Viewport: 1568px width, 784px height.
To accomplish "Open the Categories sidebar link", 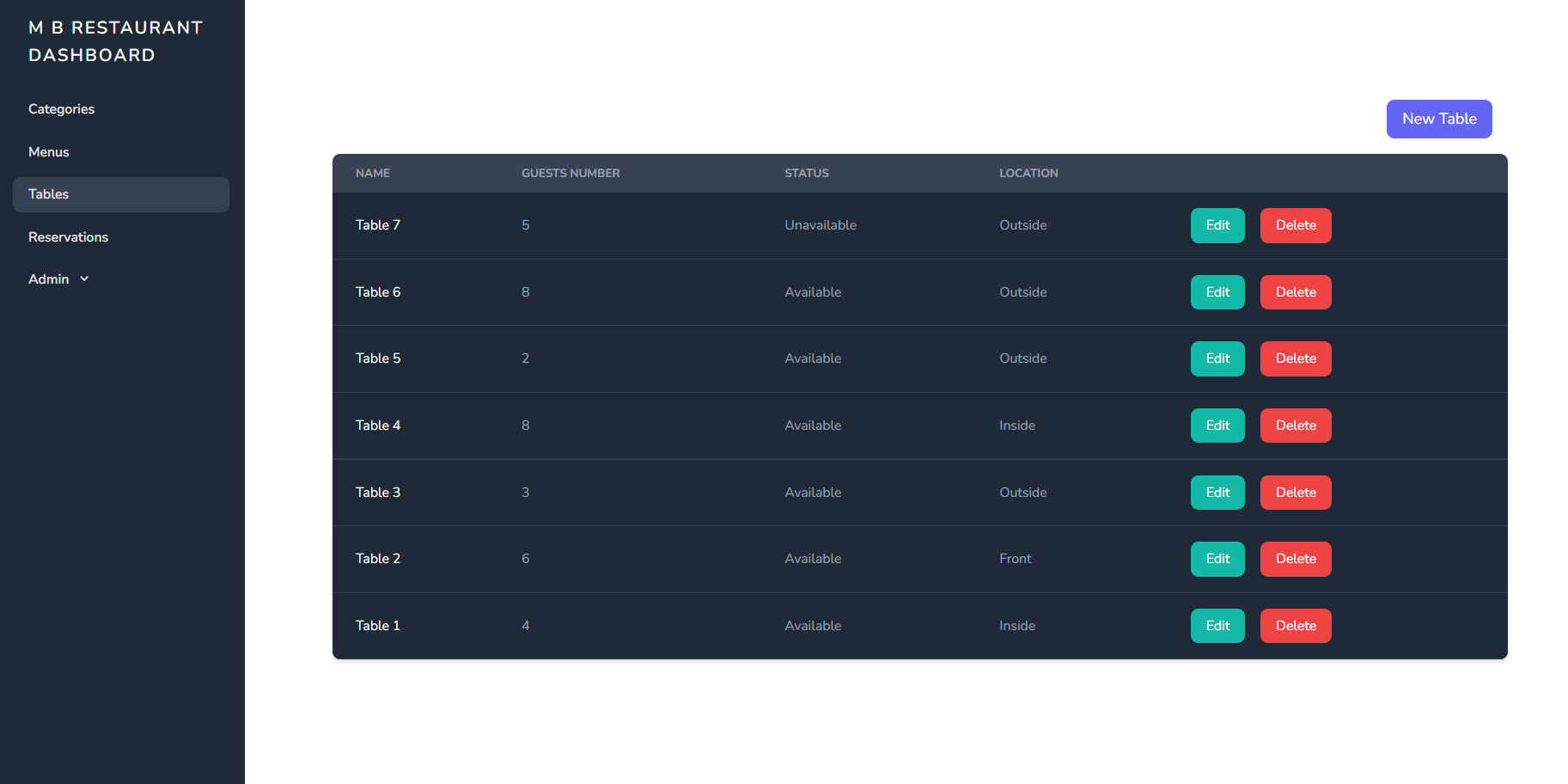I will (121, 109).
